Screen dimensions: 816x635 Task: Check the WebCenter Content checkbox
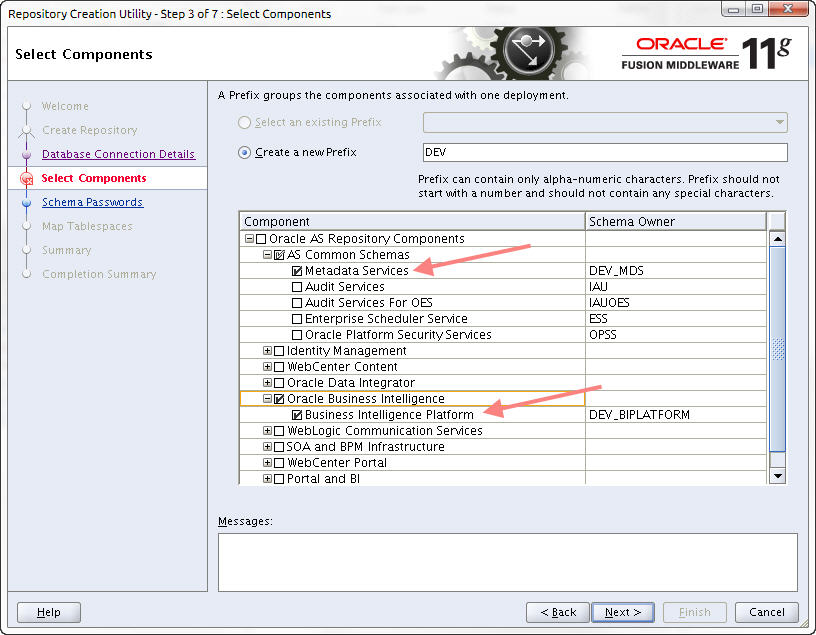tap(279, 367)
